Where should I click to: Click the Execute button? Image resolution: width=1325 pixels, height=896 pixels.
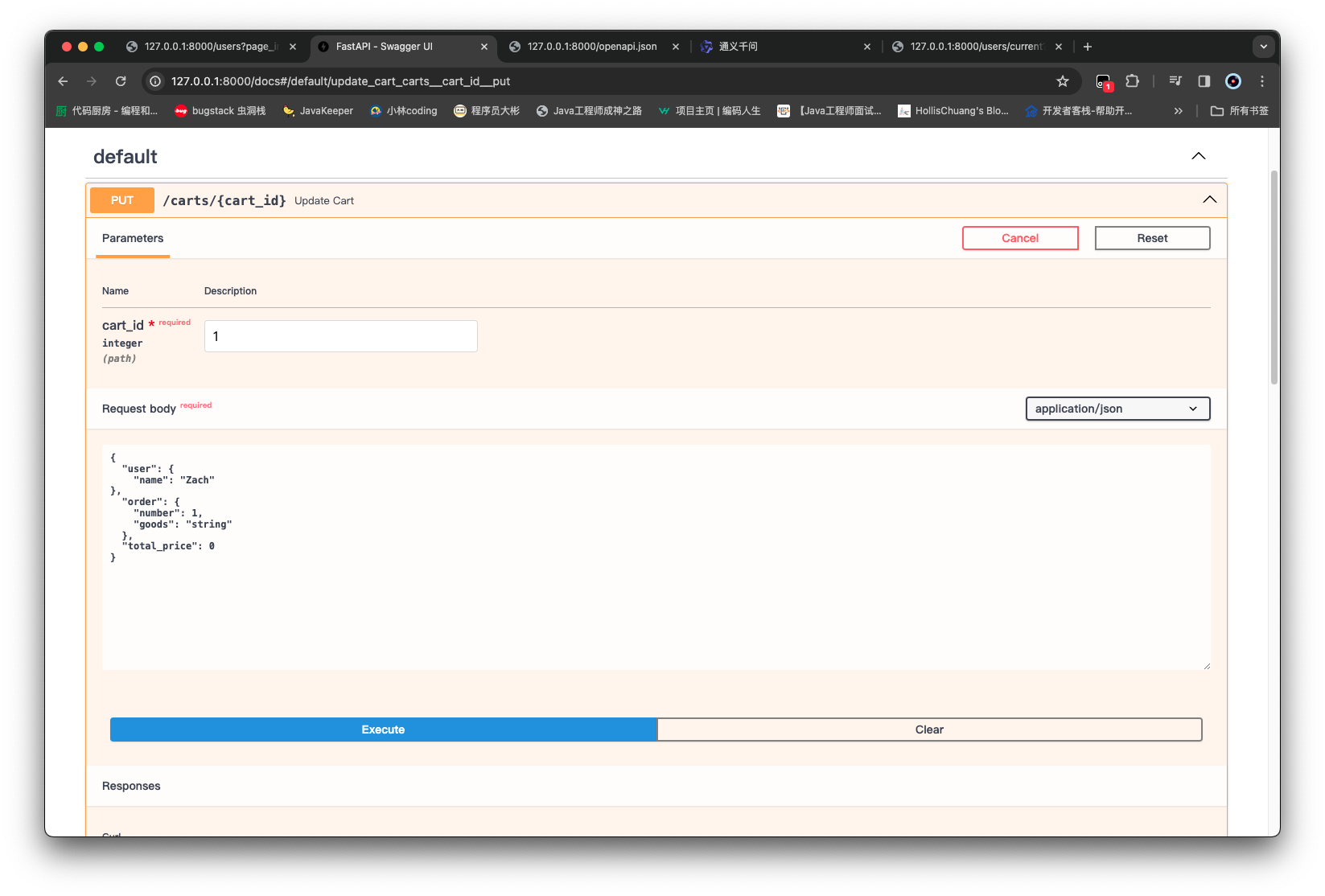click(x=383, y=730)
